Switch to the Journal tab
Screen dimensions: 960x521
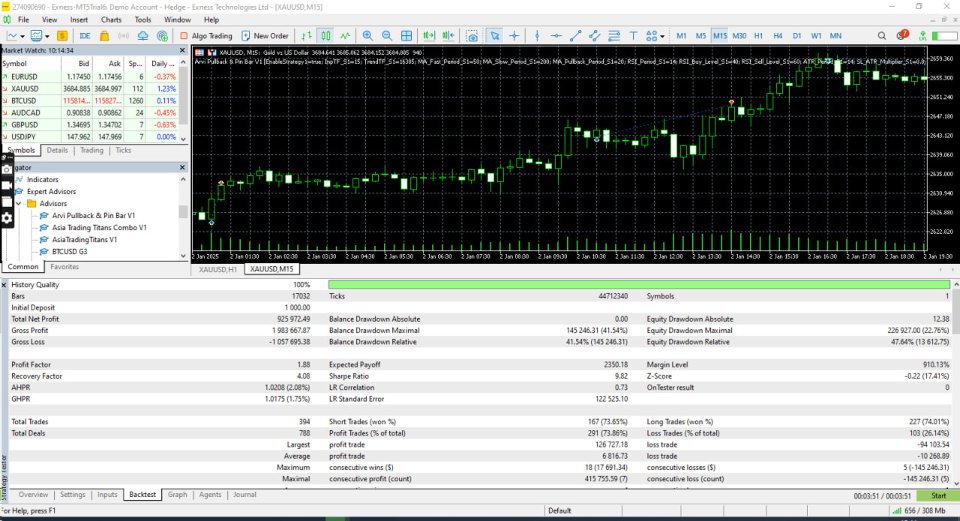(x=245, y=495)
